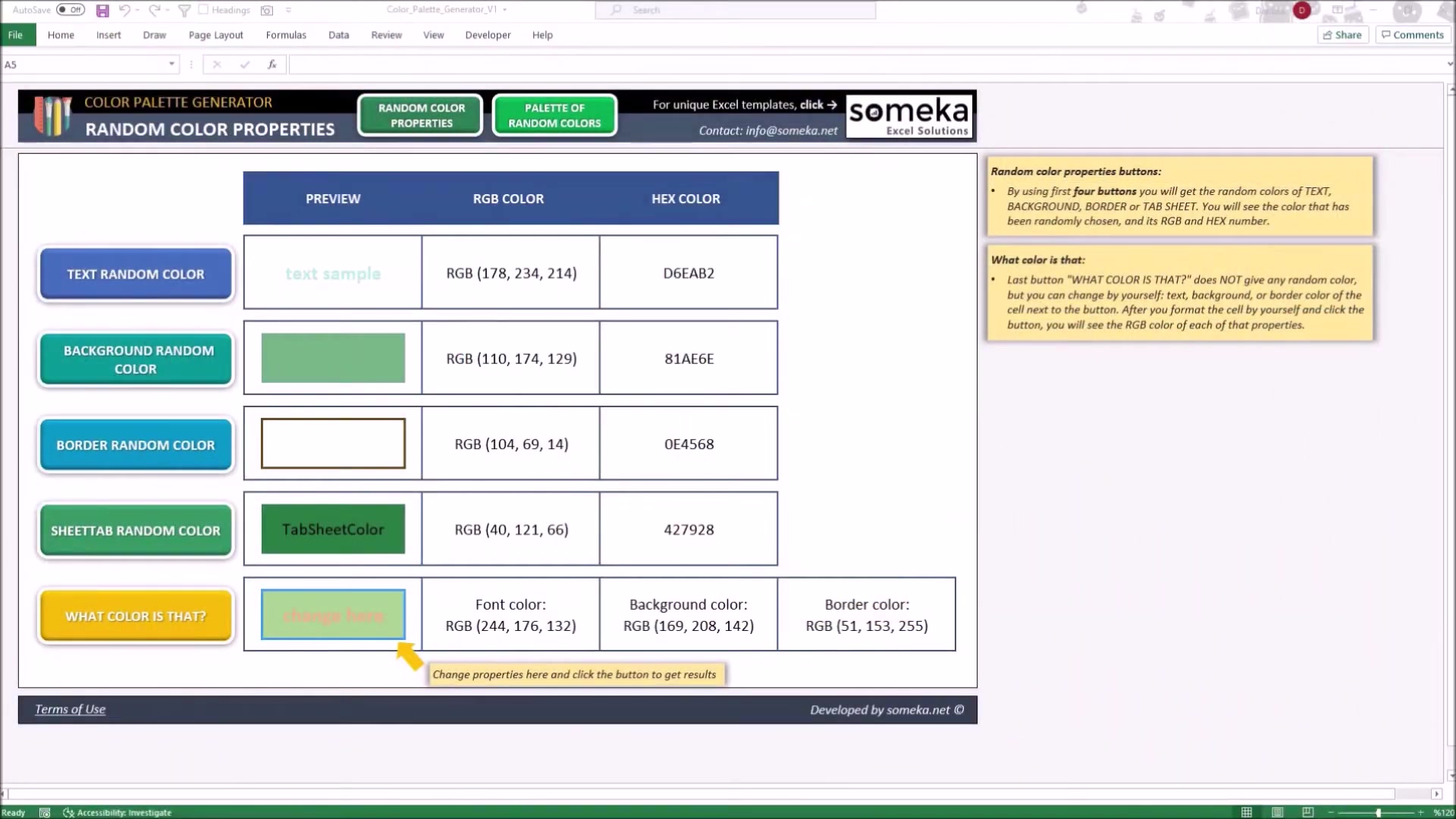Click the Filter icon in Quick Access Toolbar
The image size is (1456, 819).
pos(184,10)
